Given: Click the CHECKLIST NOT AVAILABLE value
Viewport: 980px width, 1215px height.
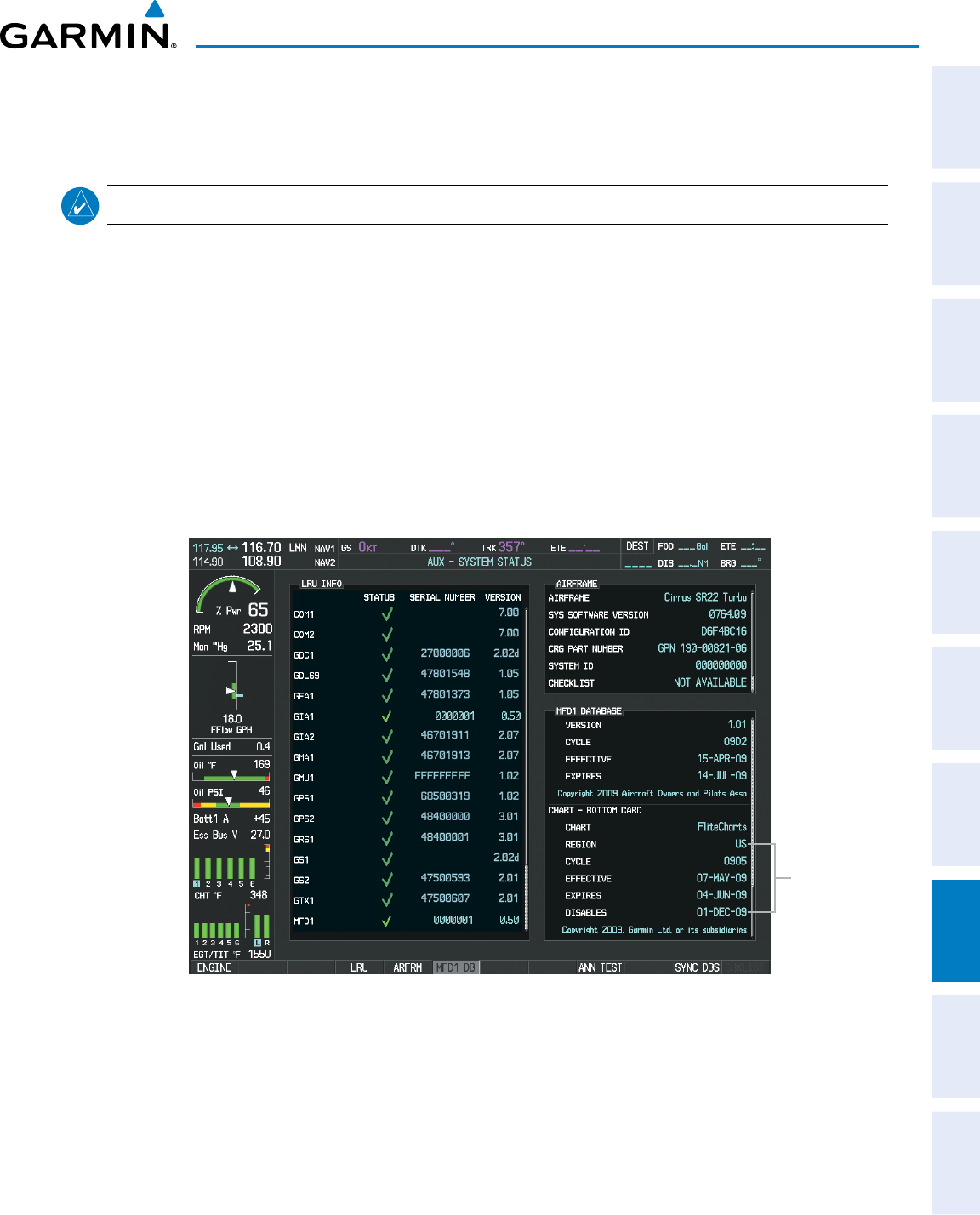Looking at the screenshot, I should 710,682.
